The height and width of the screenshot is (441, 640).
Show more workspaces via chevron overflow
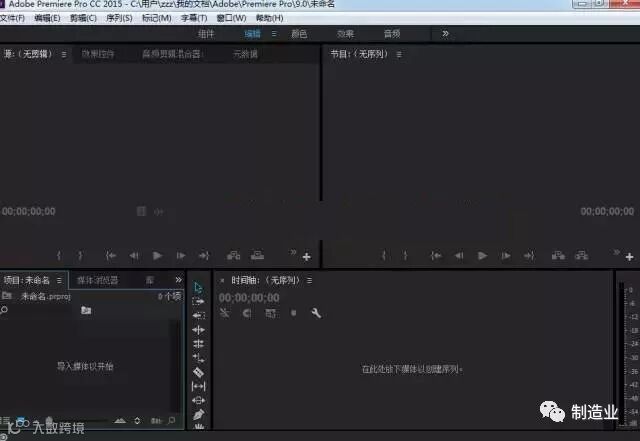point(445,33)
